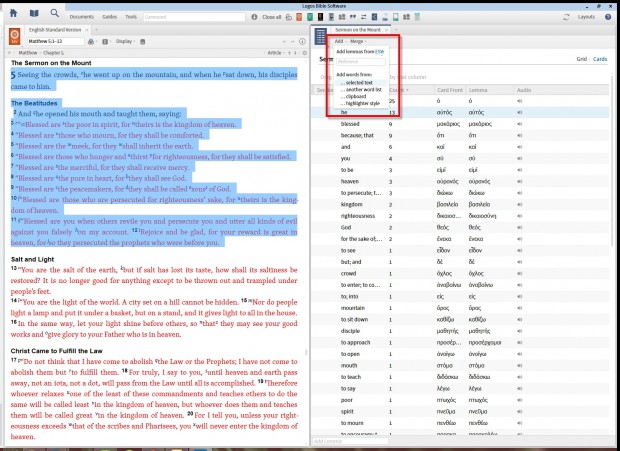The height and width of the screenshot is (451, 620).
Task: Open the Library book icon
Action: [35, 15]
